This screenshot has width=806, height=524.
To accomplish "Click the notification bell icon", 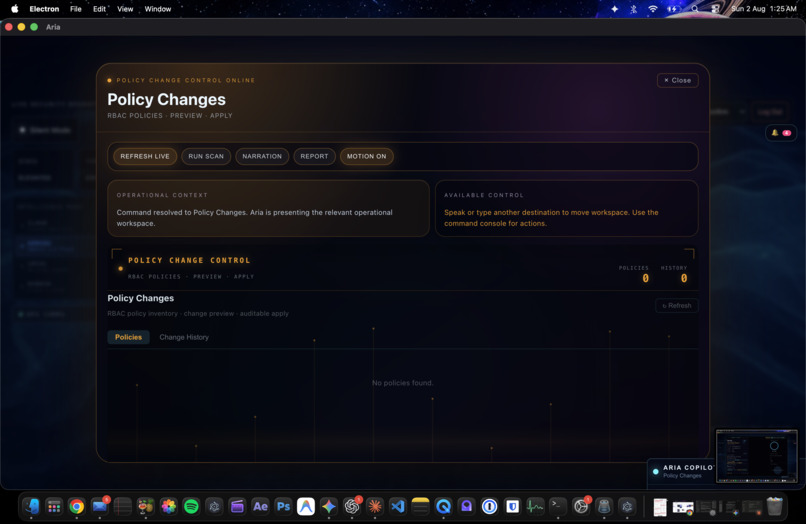I will (x=775, y=133).
